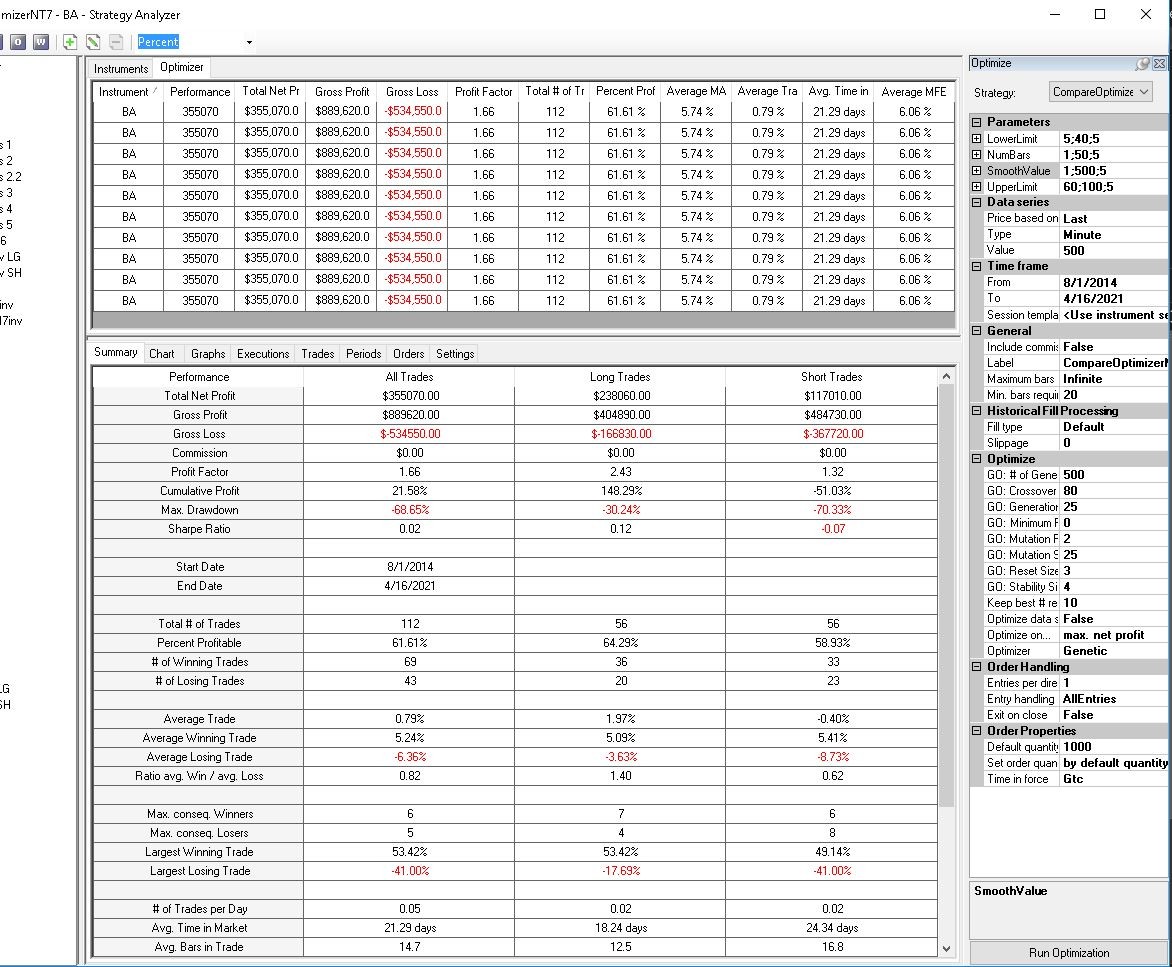Click the Optimizer Genetic value
Image resolution: width=1172 pixels, height=967 pixels.
pos(1114,651)
